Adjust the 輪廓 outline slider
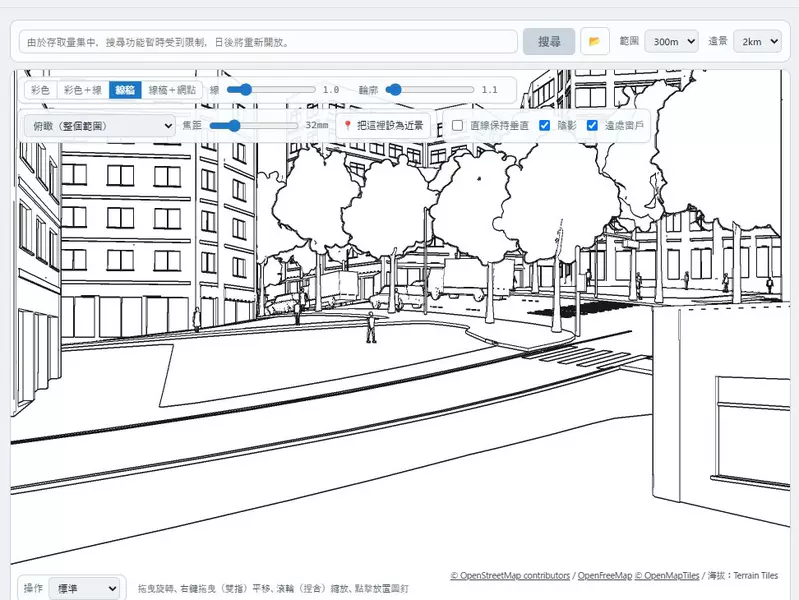The width and height of the screenshot is (799, 600). (430, 90)
